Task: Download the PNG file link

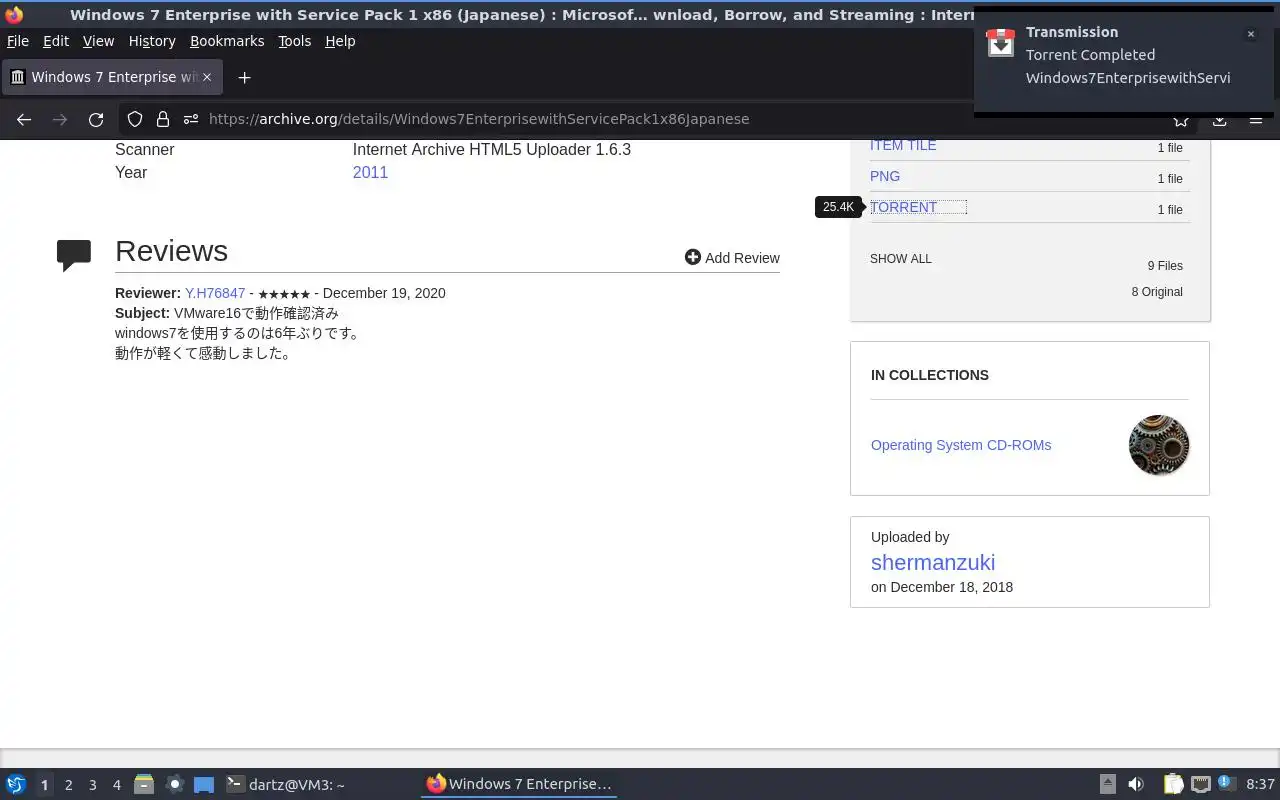Action: click(x=885, y=176)
